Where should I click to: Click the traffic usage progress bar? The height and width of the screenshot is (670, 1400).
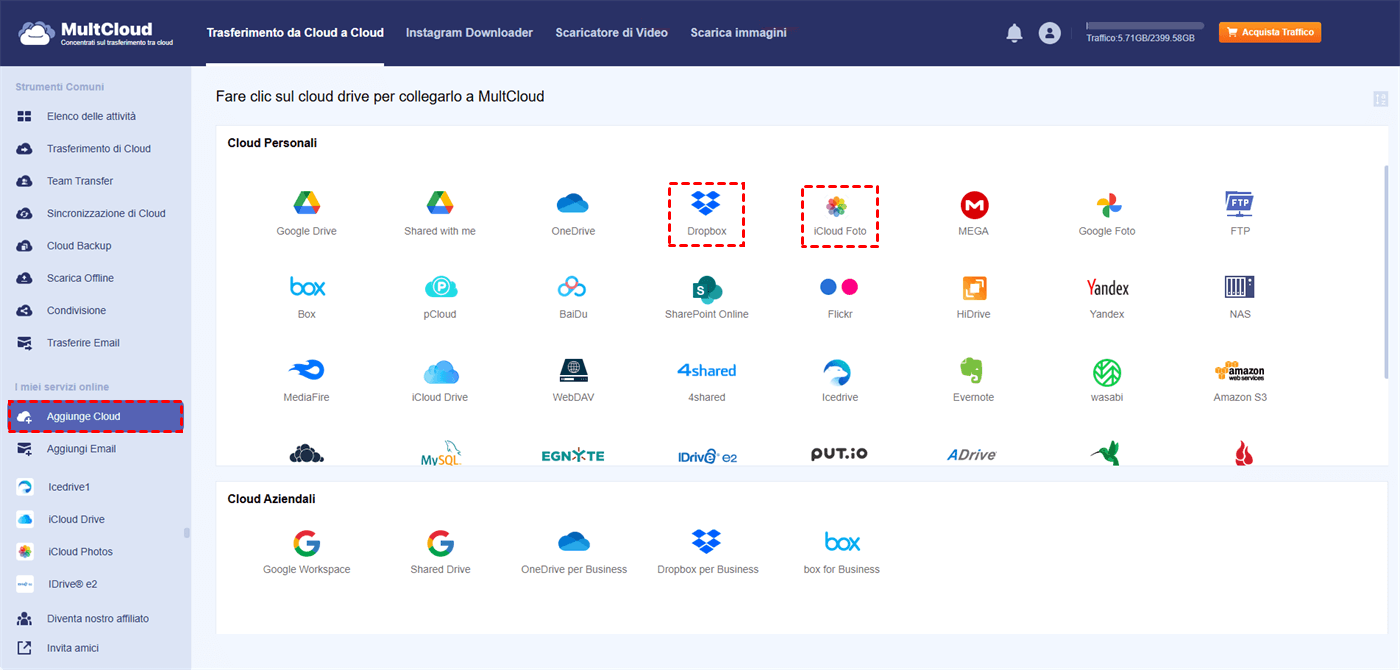tap(1145, 25)
